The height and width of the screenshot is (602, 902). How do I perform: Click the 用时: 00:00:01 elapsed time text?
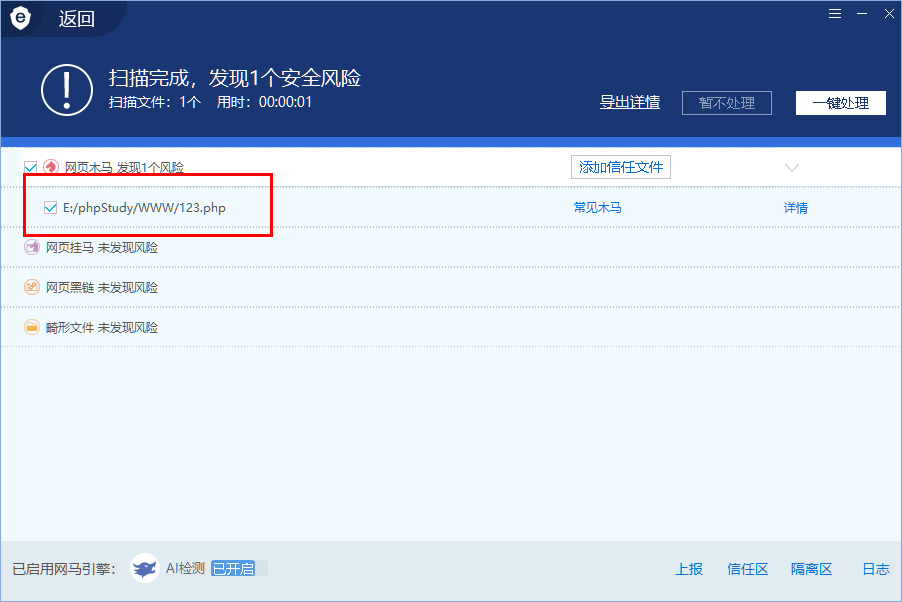click(264, 102)
